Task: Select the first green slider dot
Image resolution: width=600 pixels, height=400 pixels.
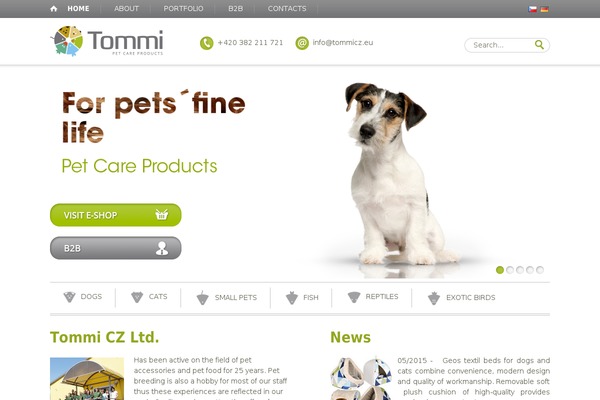Action: [x=500, y=270]
